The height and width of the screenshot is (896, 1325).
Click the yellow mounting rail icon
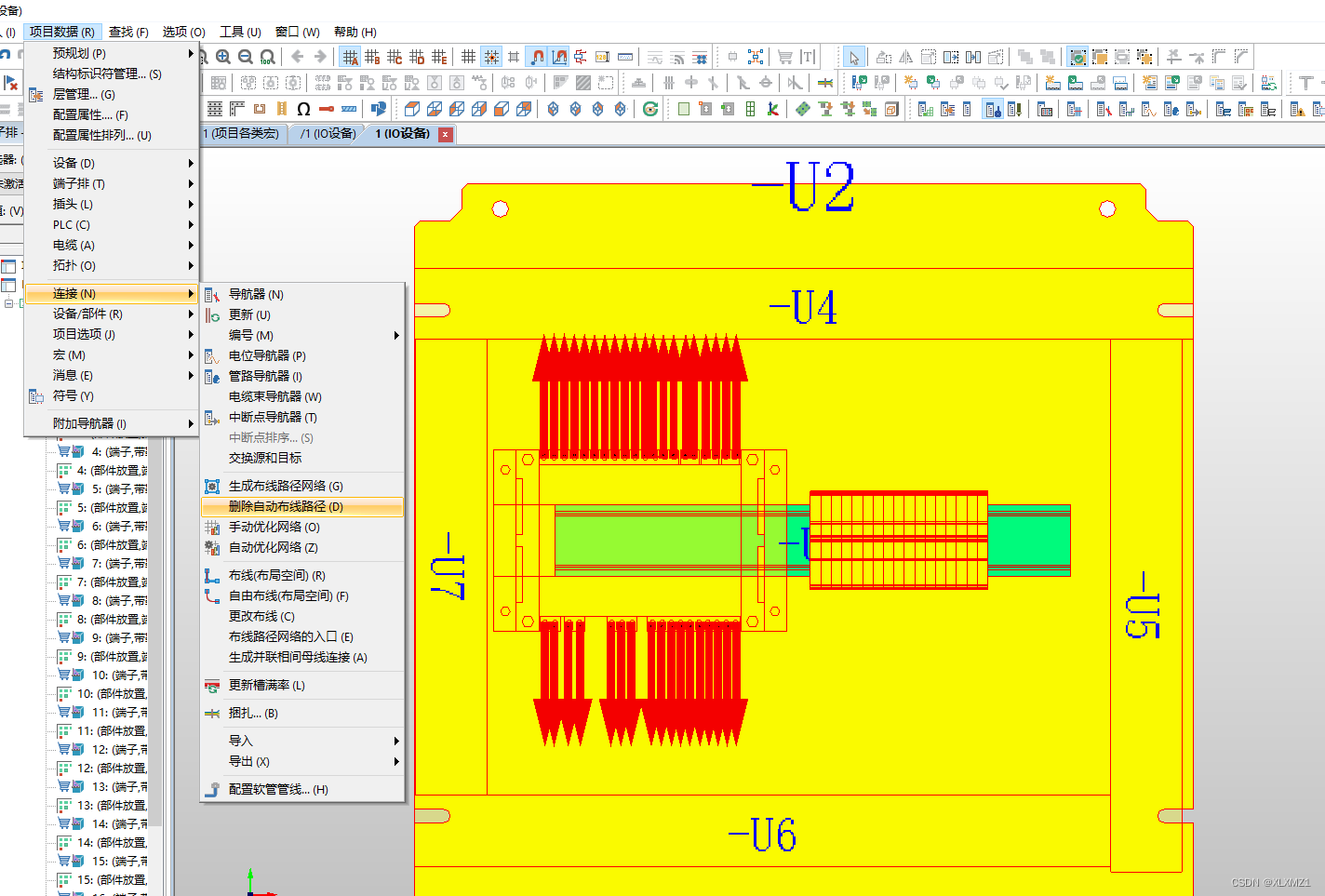pos(281,109)
